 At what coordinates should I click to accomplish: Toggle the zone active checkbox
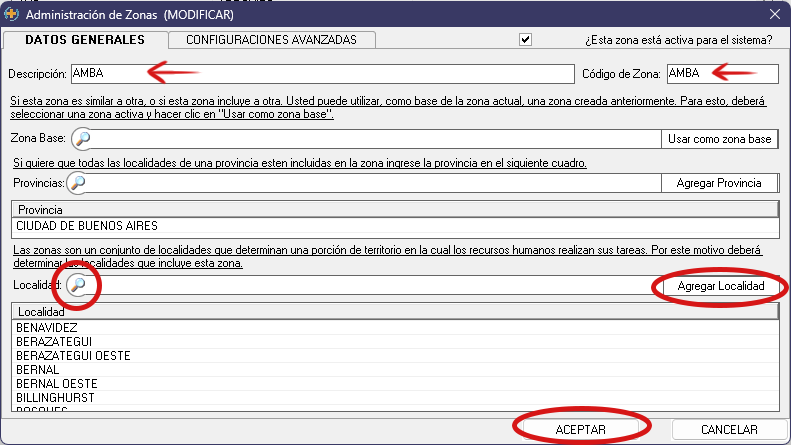click(525, 40)
